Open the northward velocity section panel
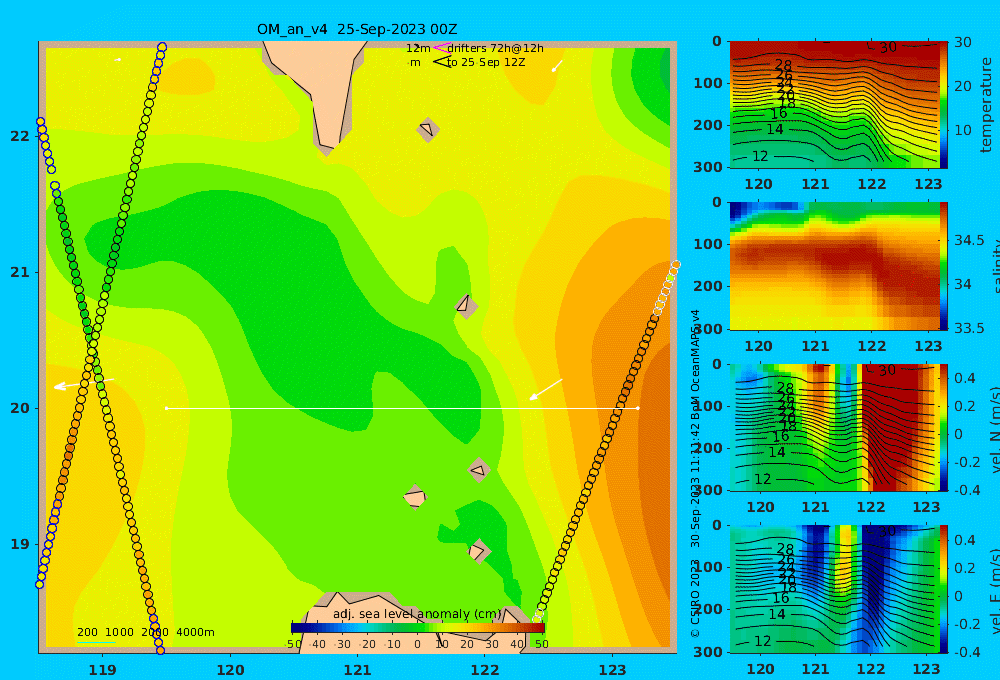The image size is (1000, 680). click(834, 427)
